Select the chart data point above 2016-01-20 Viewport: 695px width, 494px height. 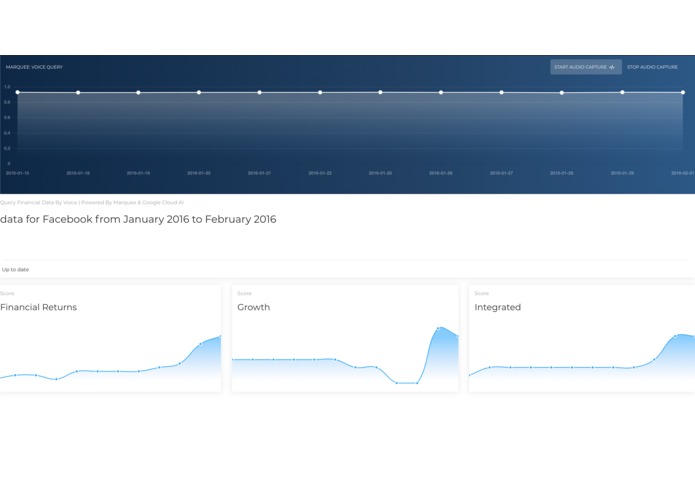199,93
